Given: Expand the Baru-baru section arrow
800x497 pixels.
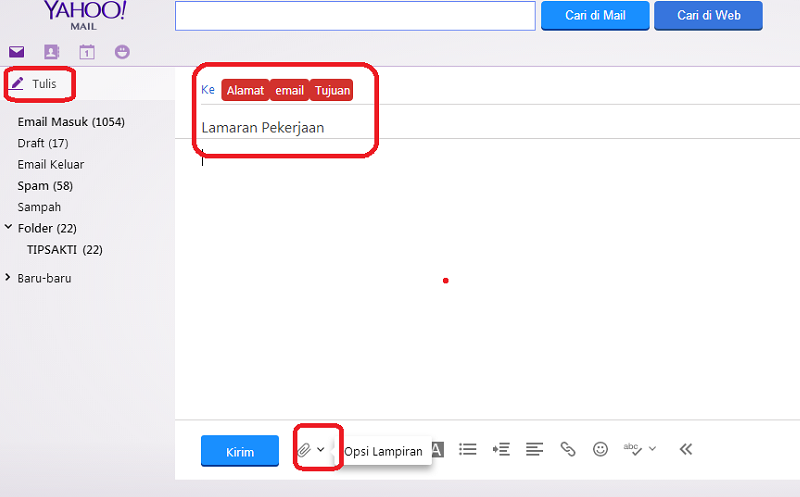Looking at the screenshot, I should 8,277.
